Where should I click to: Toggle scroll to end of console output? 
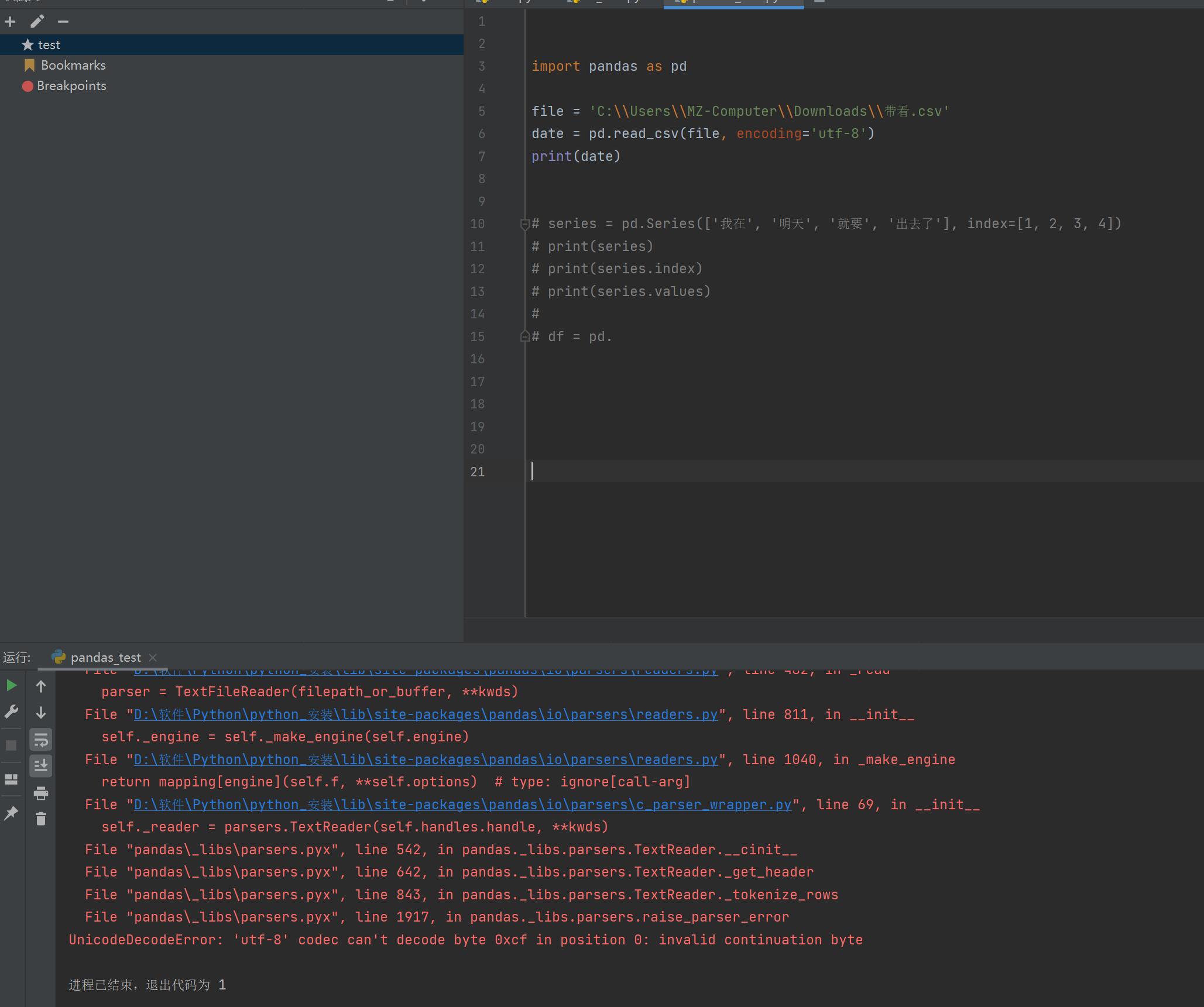pyautogui.click(x=40, y=765)
